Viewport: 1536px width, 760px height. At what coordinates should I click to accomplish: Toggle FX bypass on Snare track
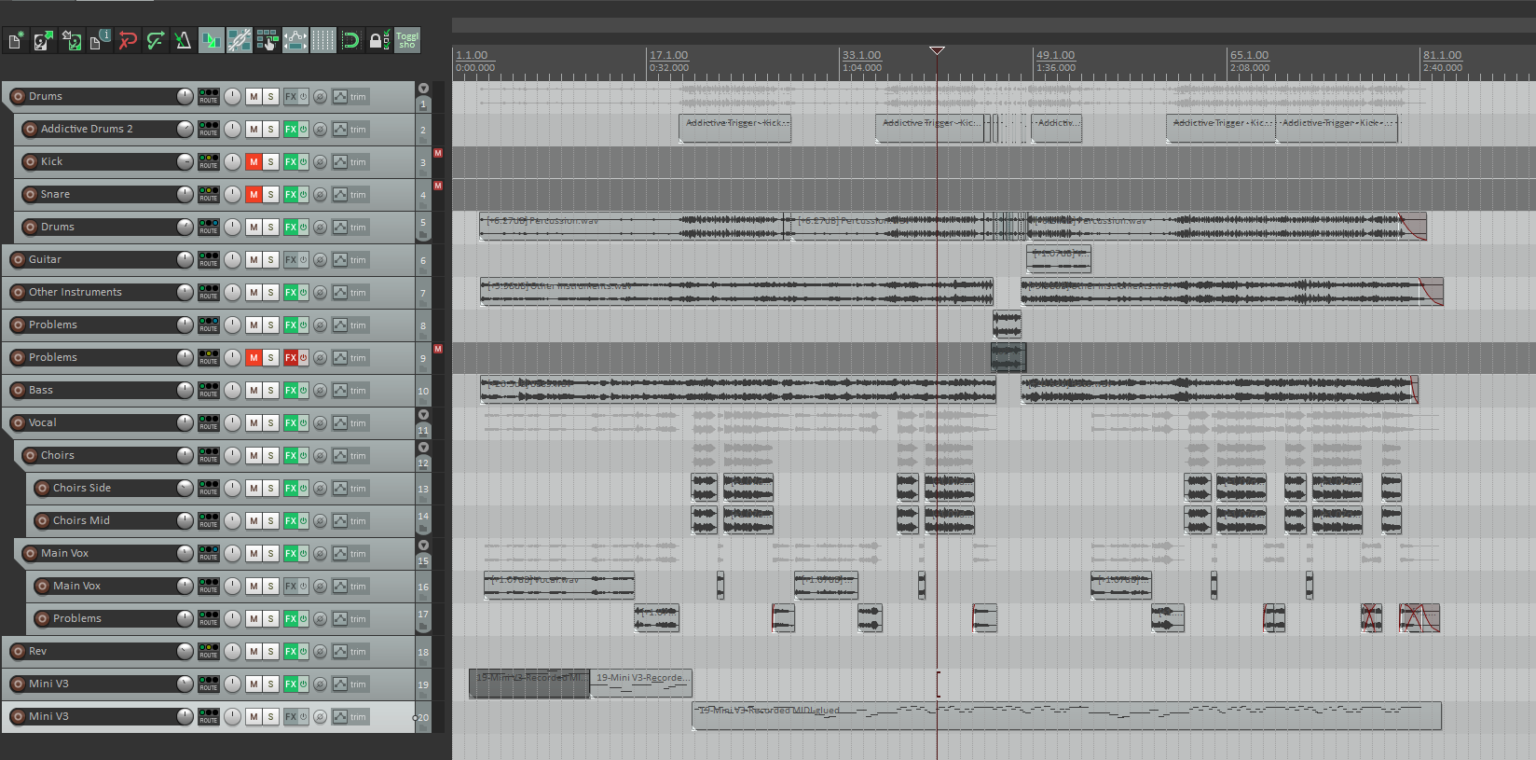click(x=303, y=195)
